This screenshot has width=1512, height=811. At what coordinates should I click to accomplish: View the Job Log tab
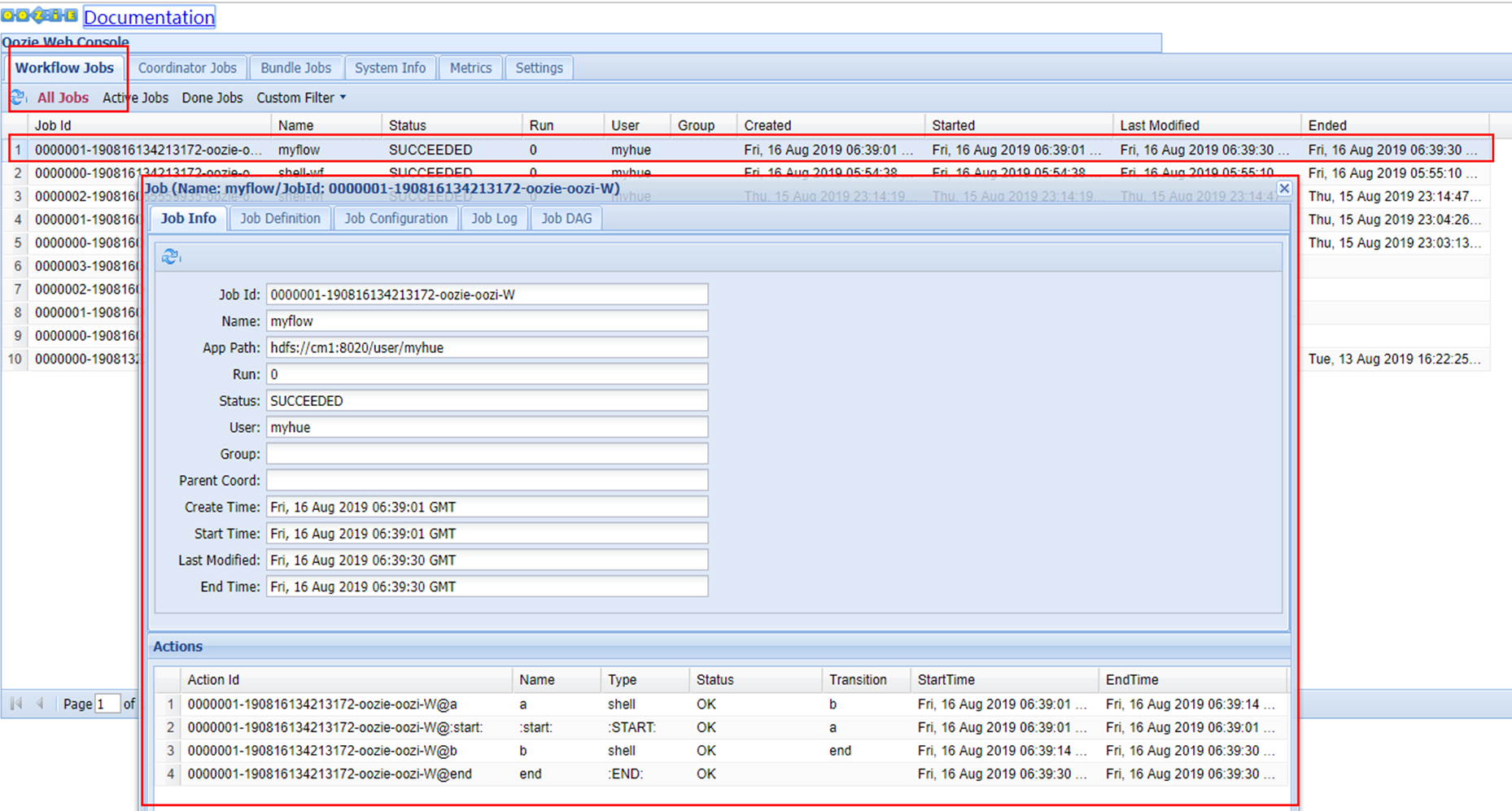click(494, 219)
